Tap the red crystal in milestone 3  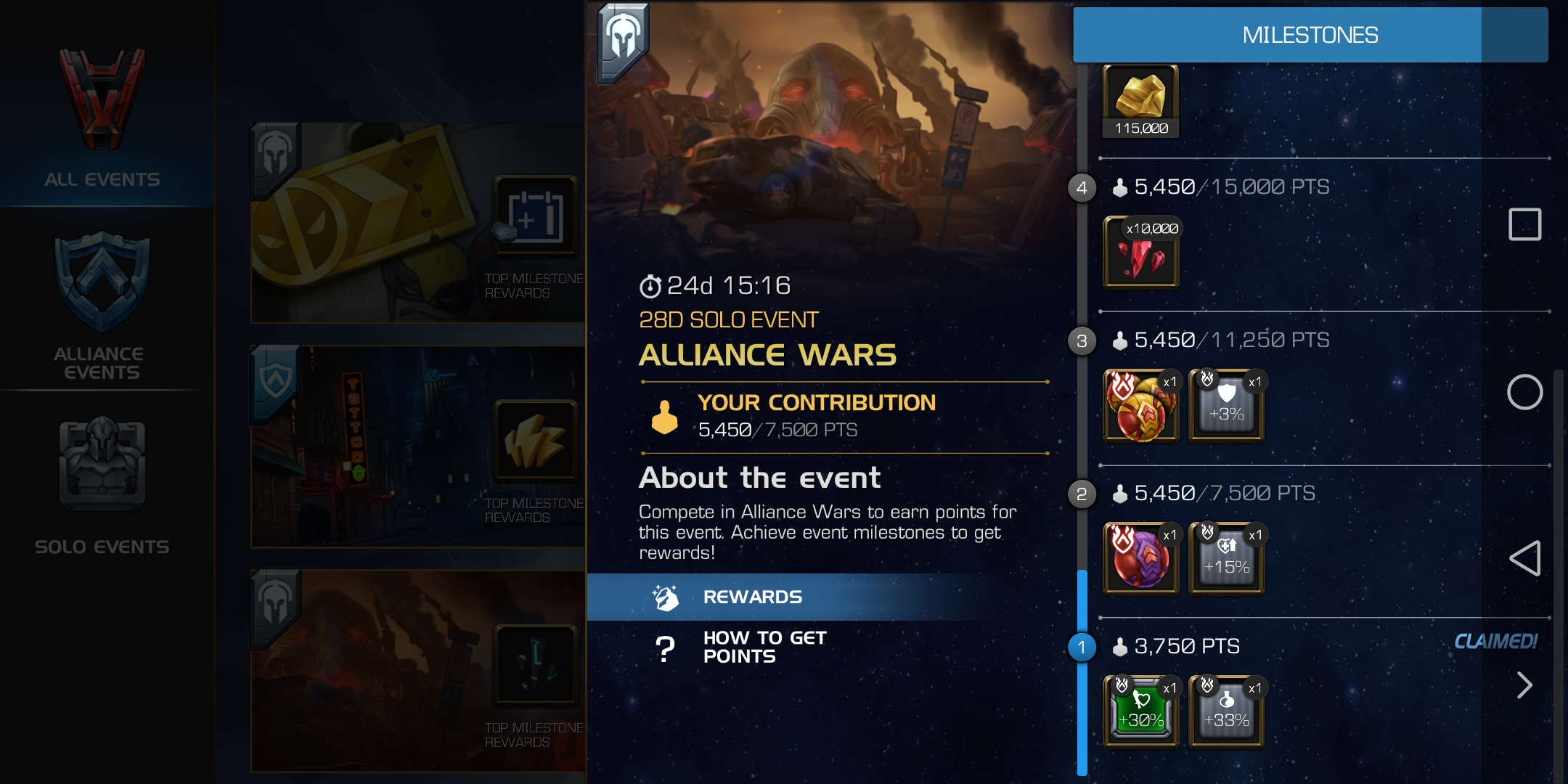coord(1141,405)
